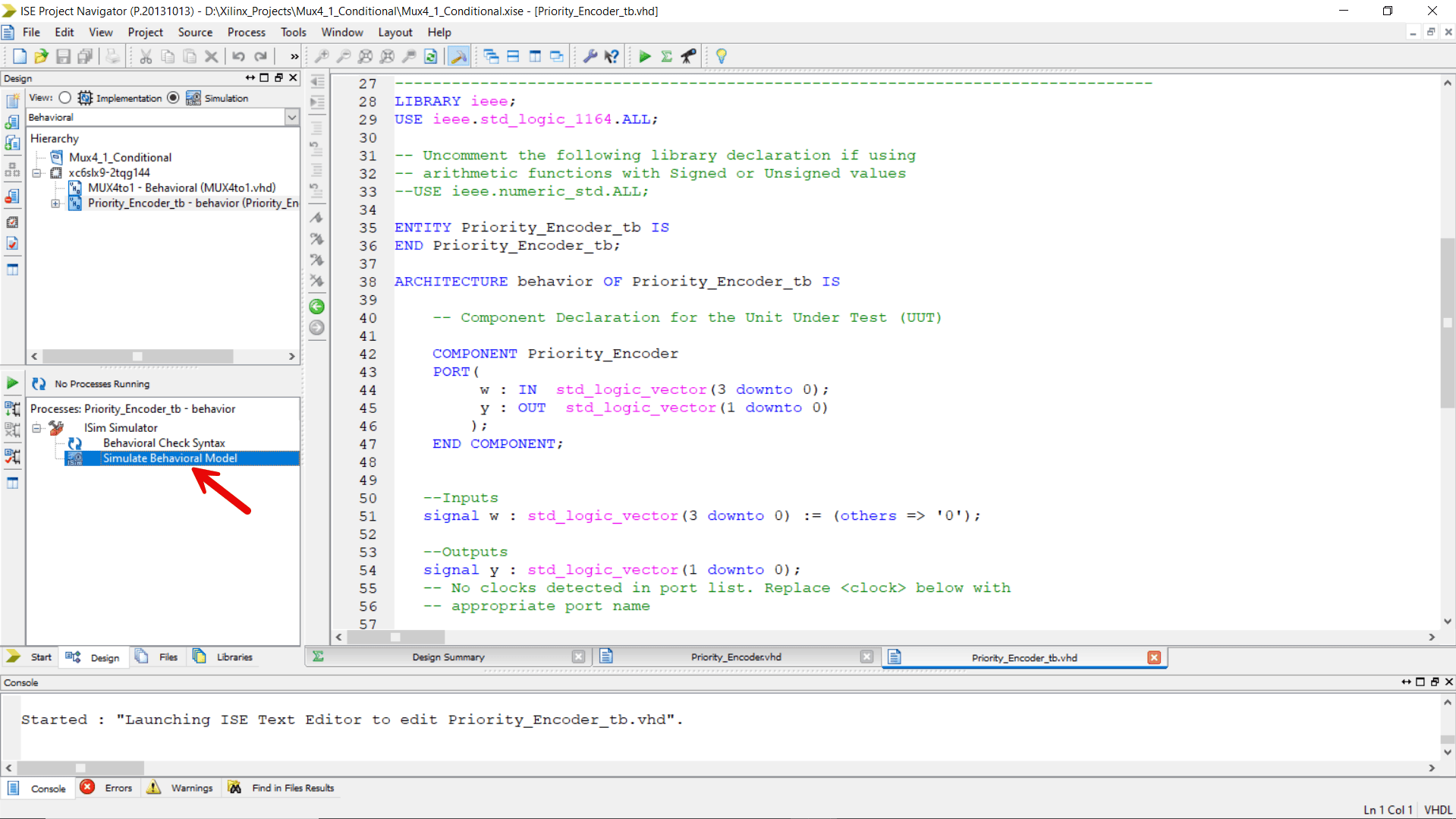The width and height of the screenshot is (1456, 819).
Task: Switch to the Priority_Encoder.vhd tab
Action: pos(736,657)
